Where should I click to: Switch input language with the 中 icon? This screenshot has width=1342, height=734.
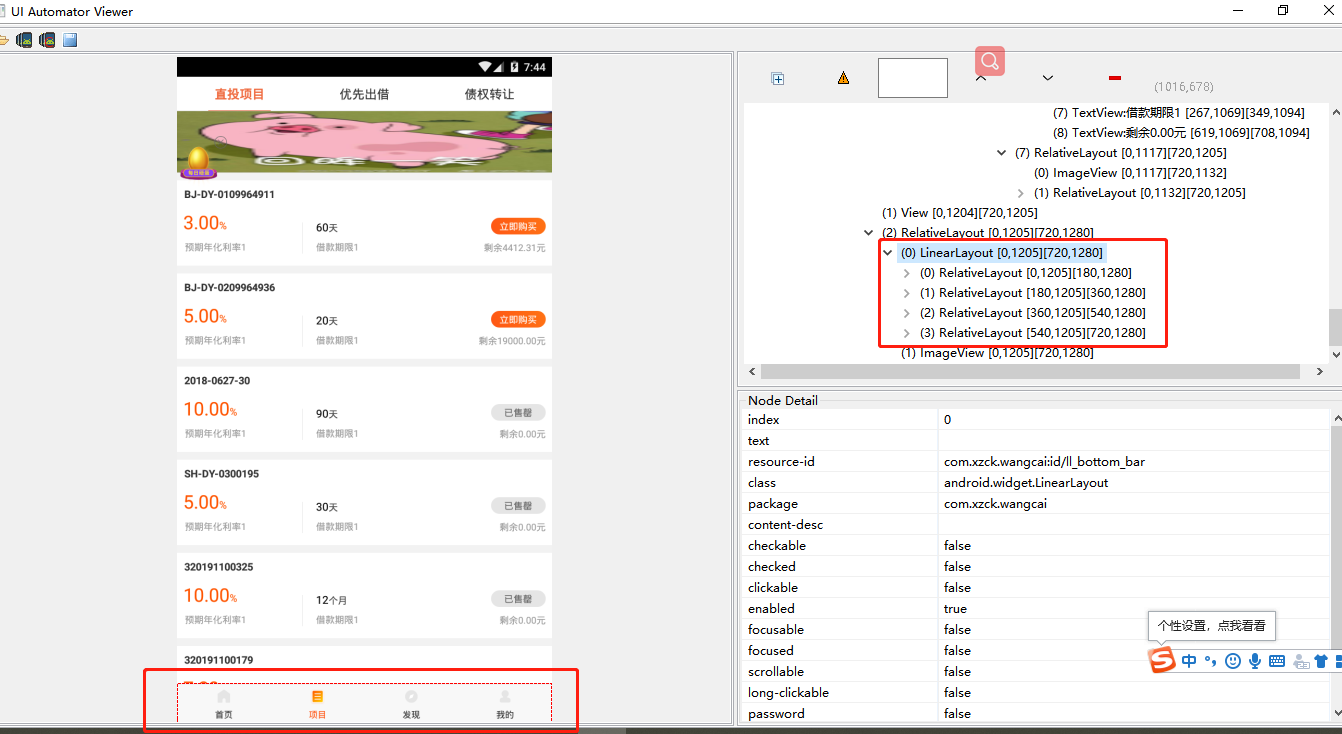pyautogui.click(x=1189, y=661)
